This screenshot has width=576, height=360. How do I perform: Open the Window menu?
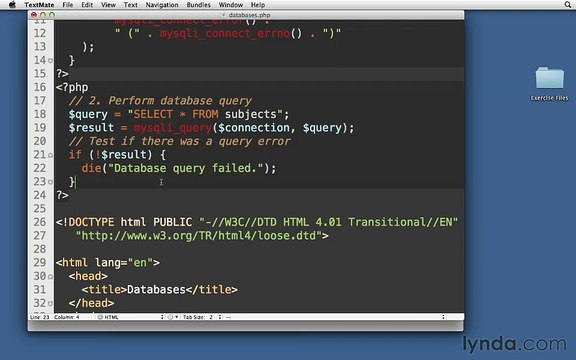(231, 5)
